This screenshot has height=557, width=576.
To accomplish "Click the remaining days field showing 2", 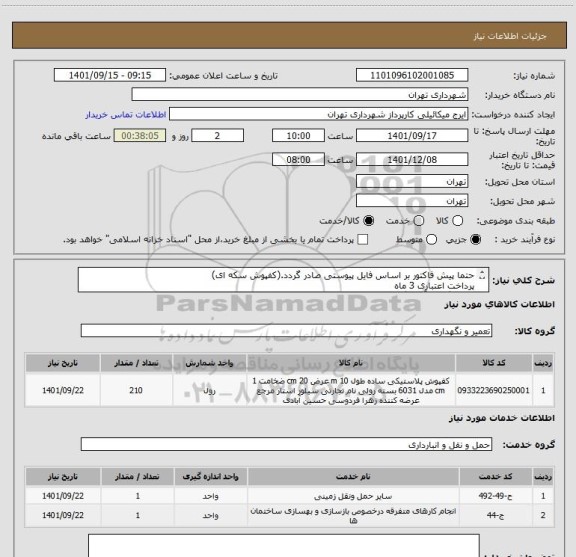I will click(x=217, y=136).
